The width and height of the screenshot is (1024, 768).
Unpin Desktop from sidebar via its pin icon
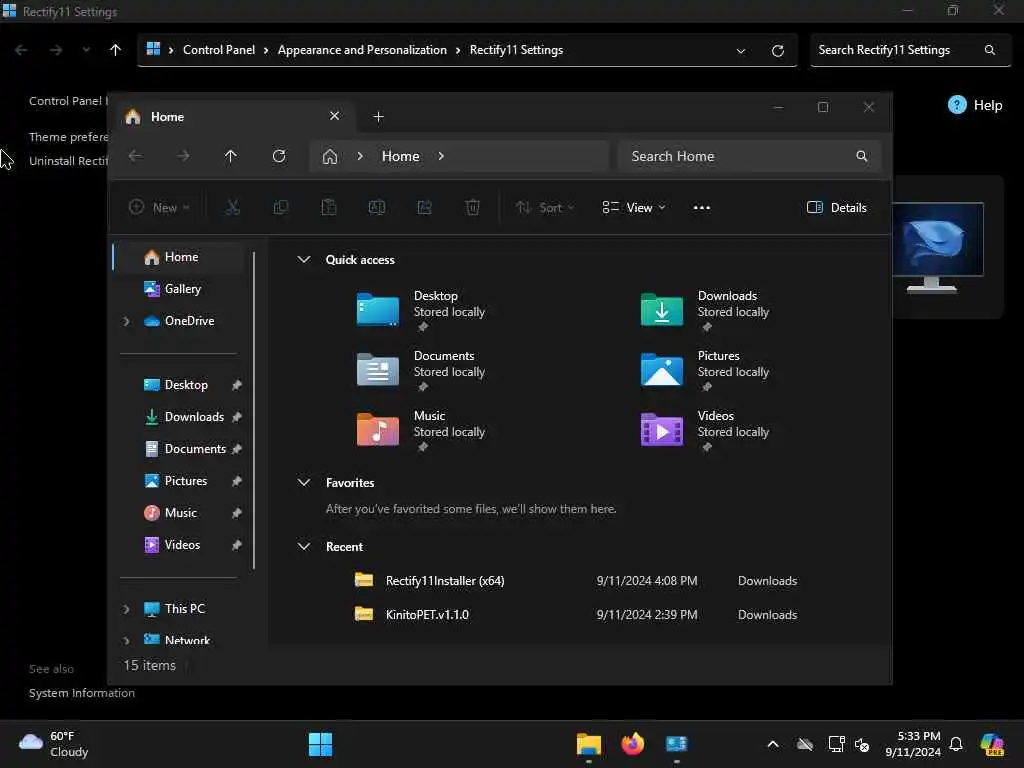236,385
